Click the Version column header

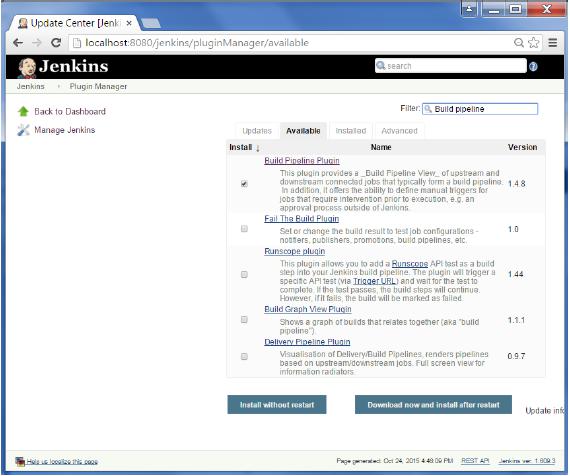click(x=522, y=147)
